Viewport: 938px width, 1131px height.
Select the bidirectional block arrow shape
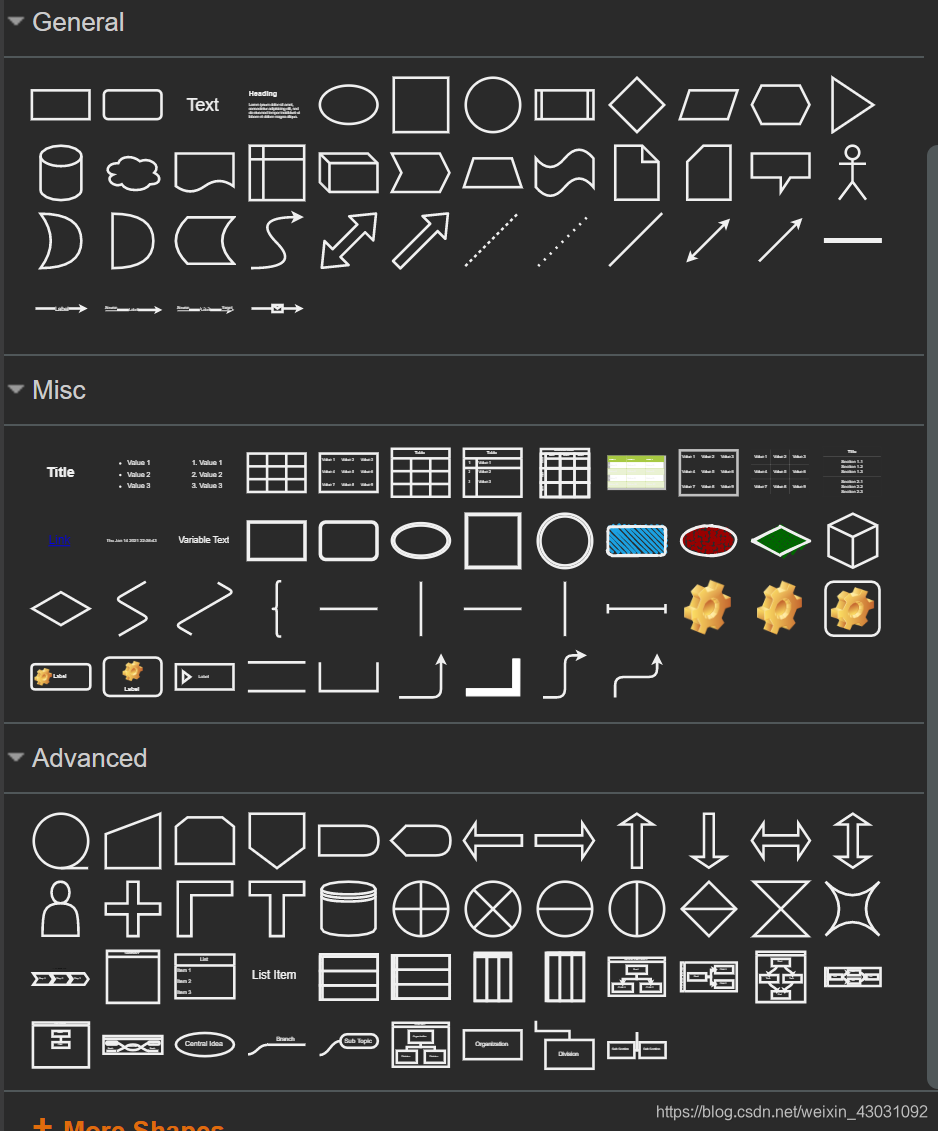click(x=349, y=241)
